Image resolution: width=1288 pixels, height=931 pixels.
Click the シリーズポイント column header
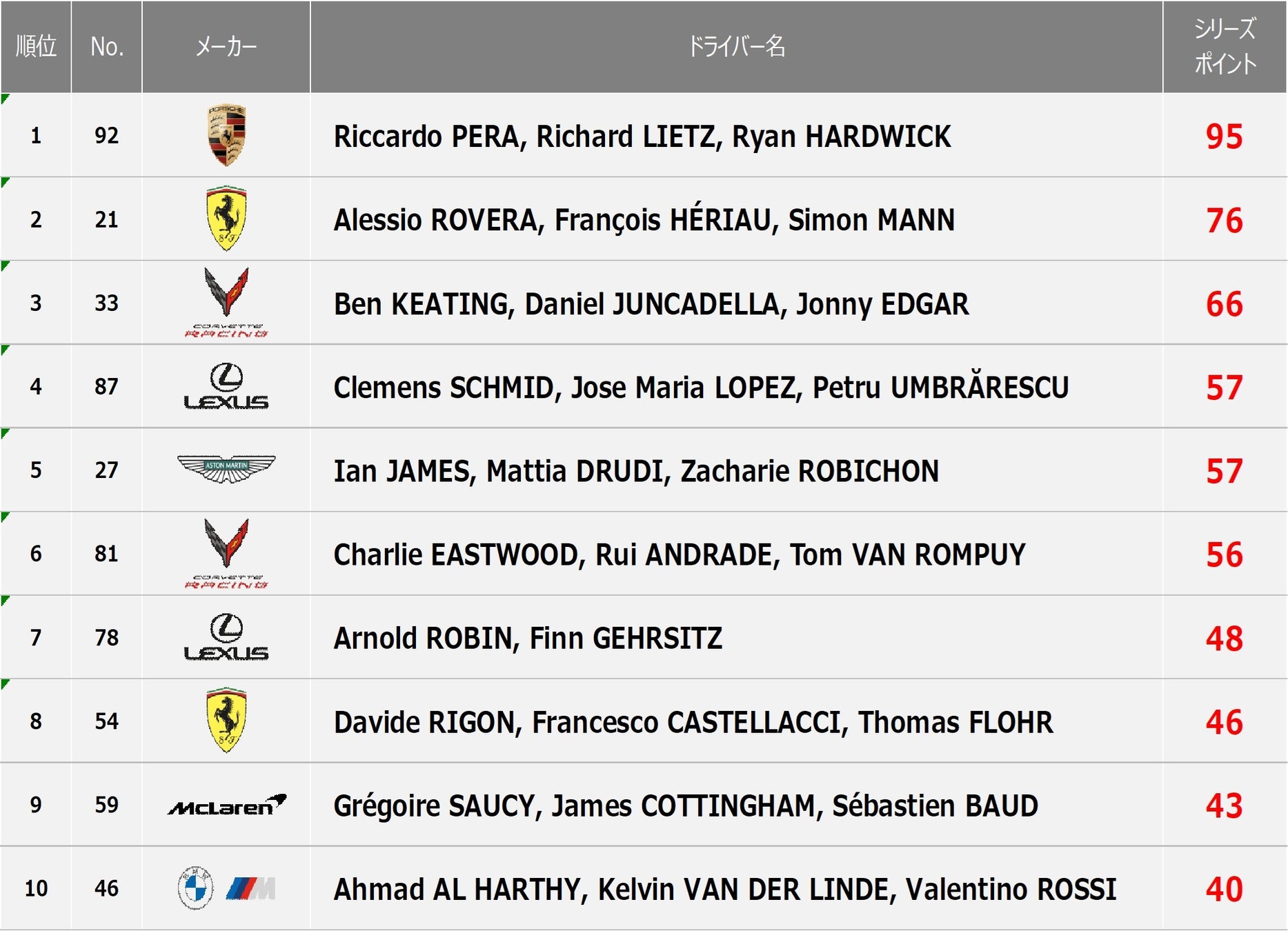(1225, 47)
